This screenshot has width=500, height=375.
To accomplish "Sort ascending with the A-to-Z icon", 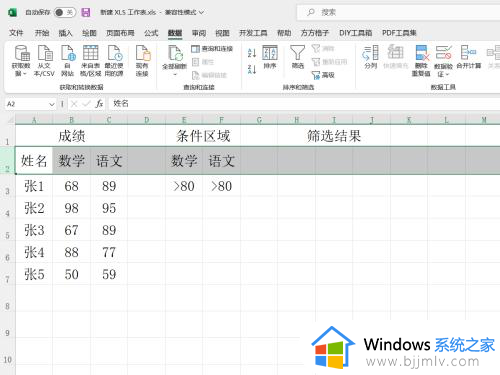I will point(252,53).
